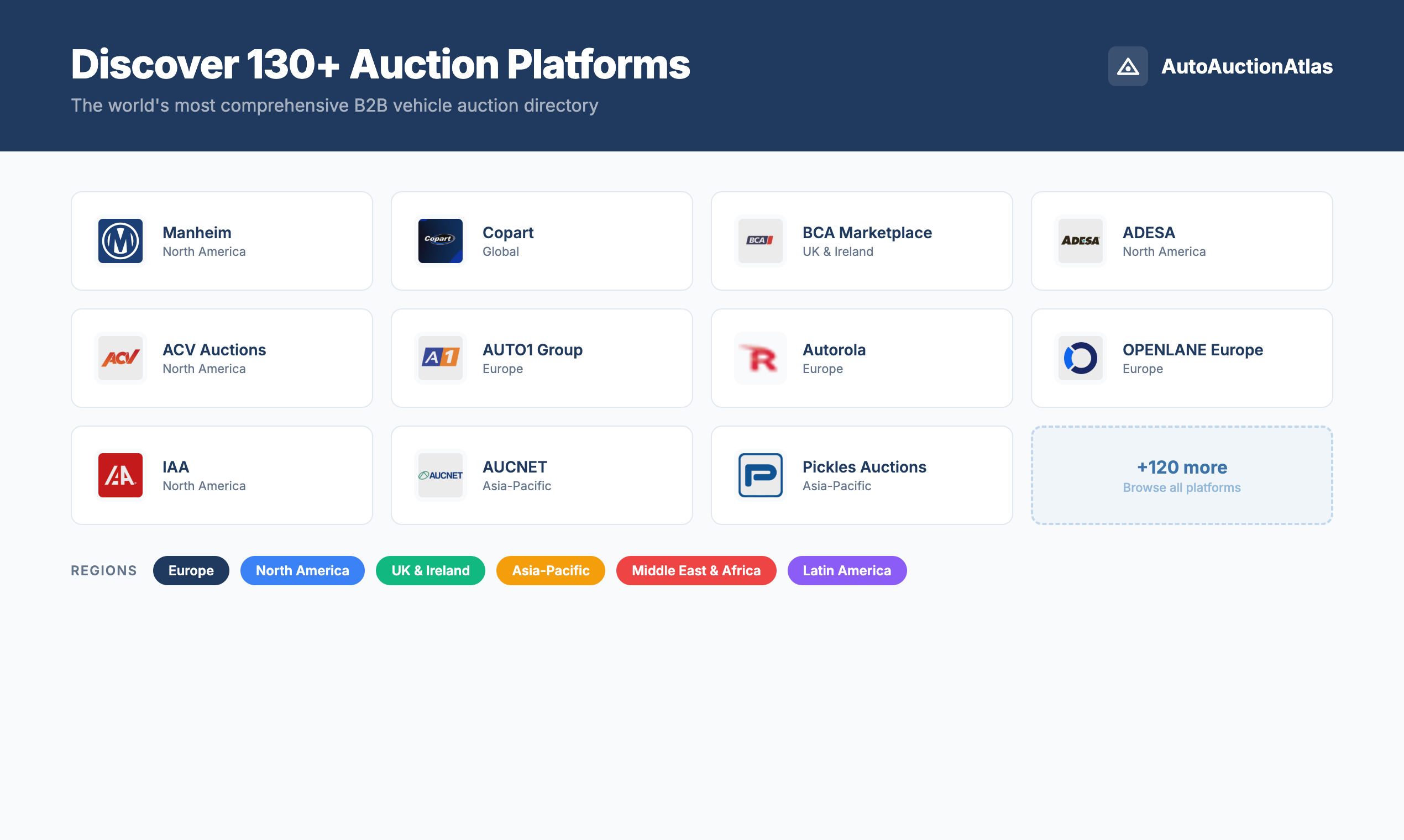Select the OPENLANE Europe card

click(1181, 358)
